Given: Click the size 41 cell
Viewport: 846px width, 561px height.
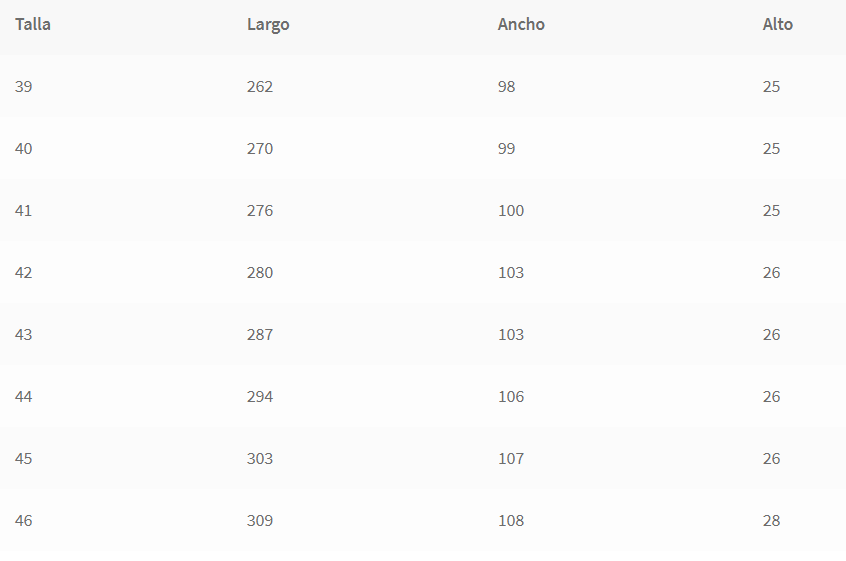Looking at the screenshot, I should point(24,211).
